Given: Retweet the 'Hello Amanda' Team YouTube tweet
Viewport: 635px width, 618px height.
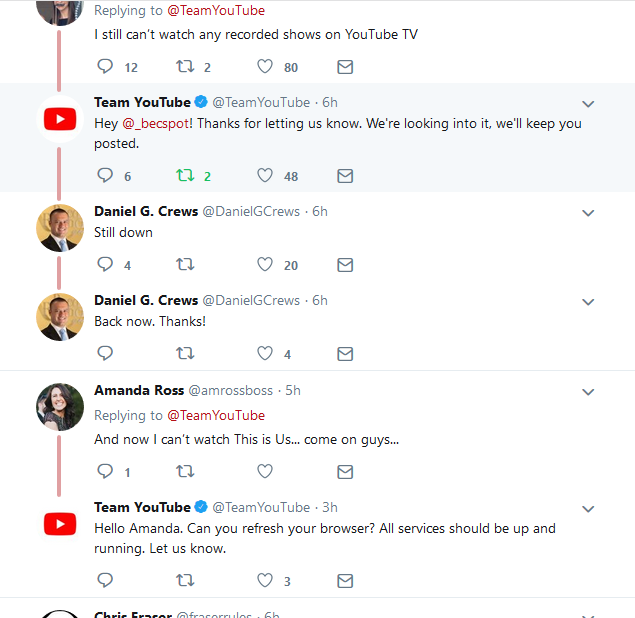Looking at the screenshot, I should point(184,580).
